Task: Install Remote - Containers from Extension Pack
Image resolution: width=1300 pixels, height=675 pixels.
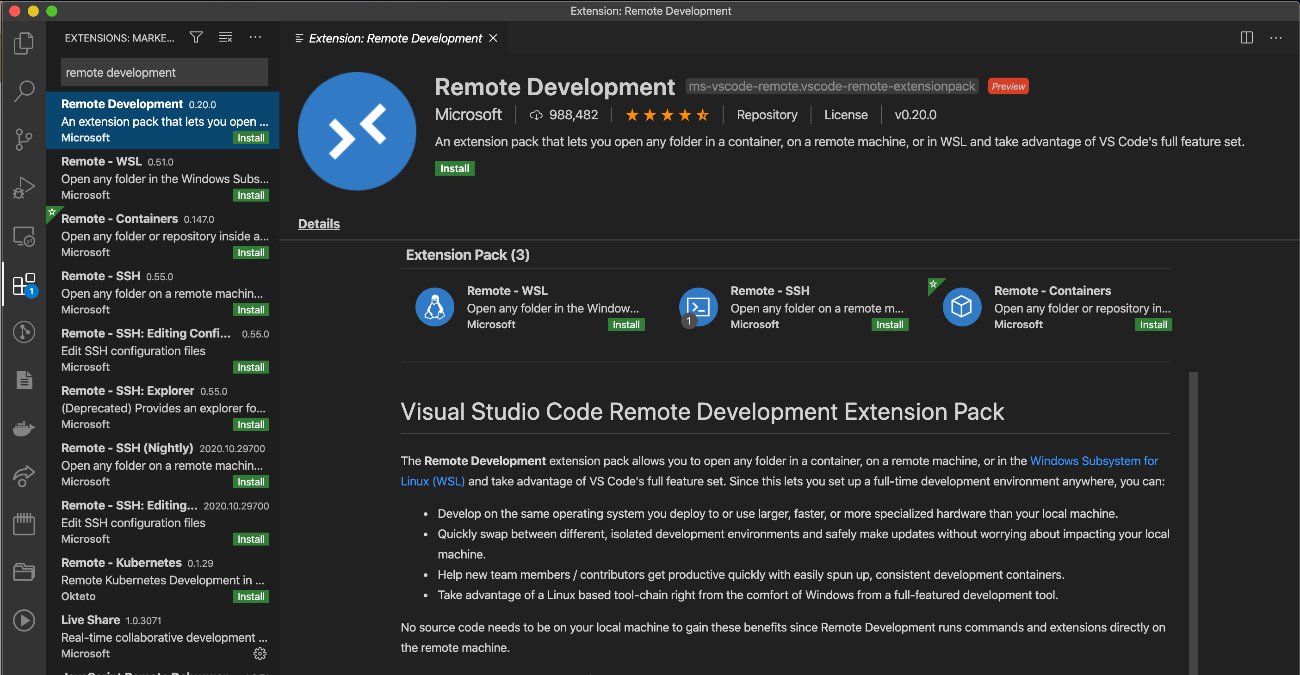Action: (1154, 324)
